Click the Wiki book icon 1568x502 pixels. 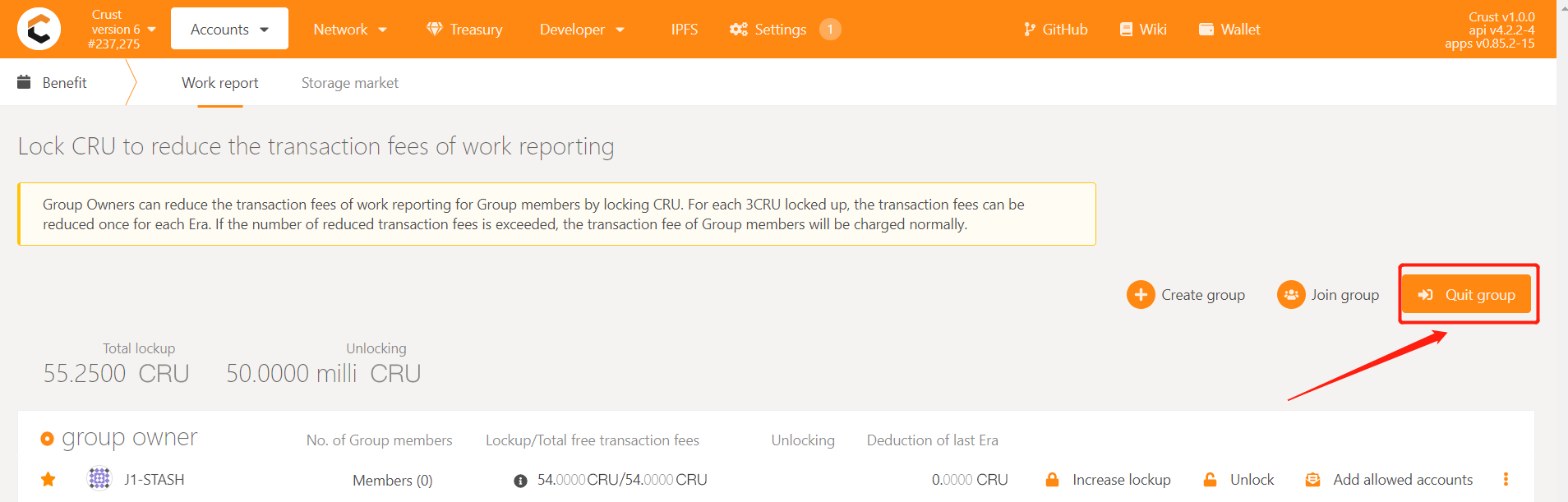click(1126, 30)
